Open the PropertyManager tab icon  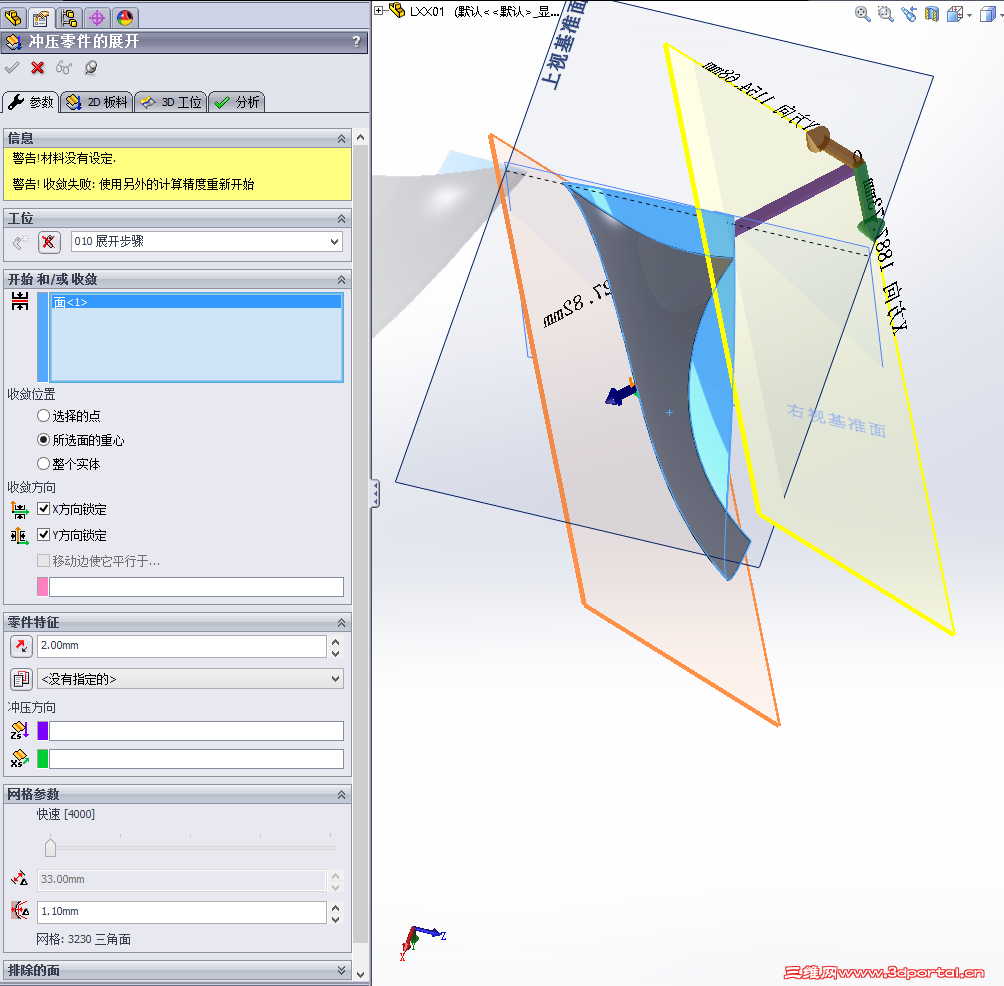point(41,17)
